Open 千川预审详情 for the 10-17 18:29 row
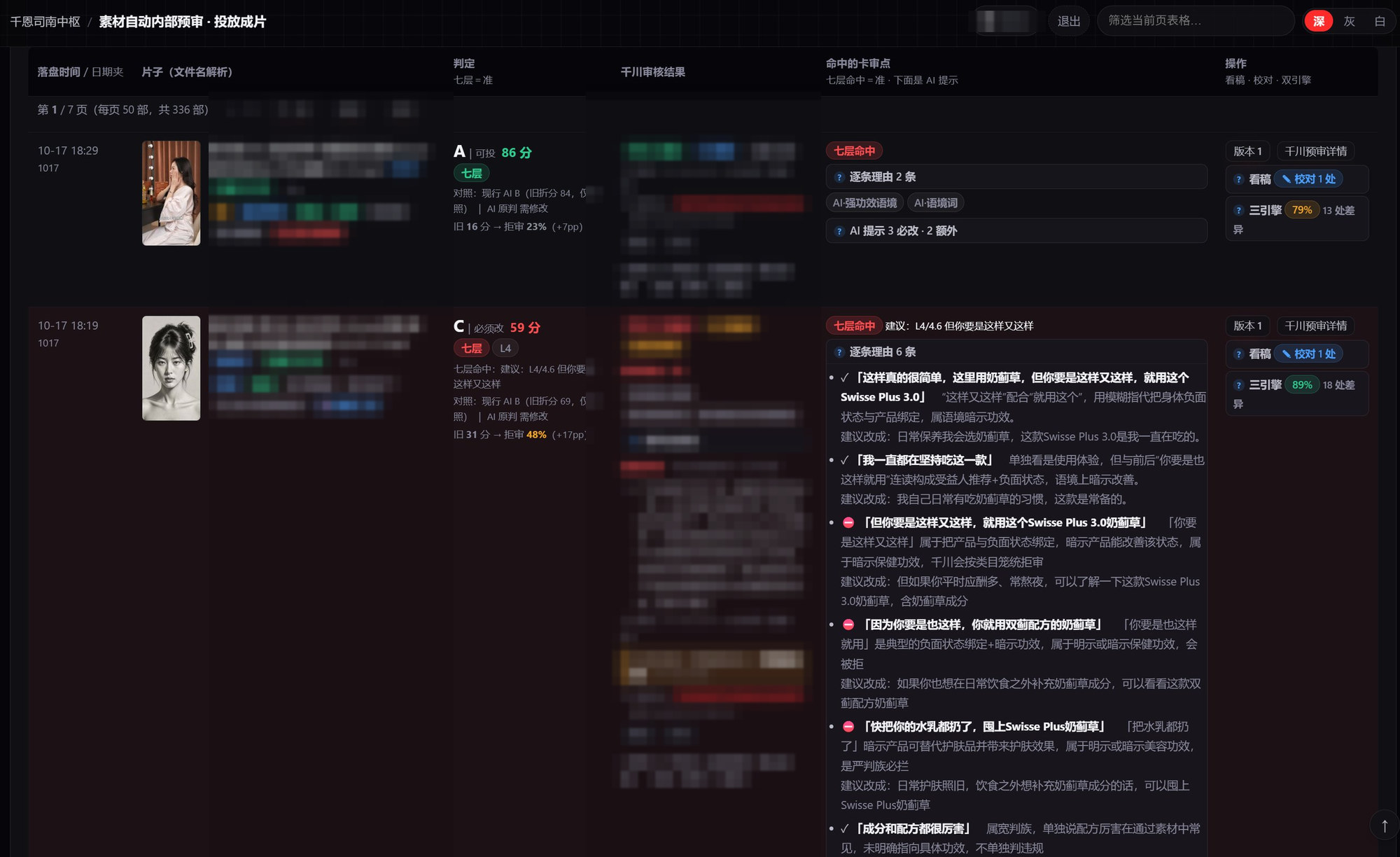The width and height of the screenshot is (1400, 857). point(1315,151)
